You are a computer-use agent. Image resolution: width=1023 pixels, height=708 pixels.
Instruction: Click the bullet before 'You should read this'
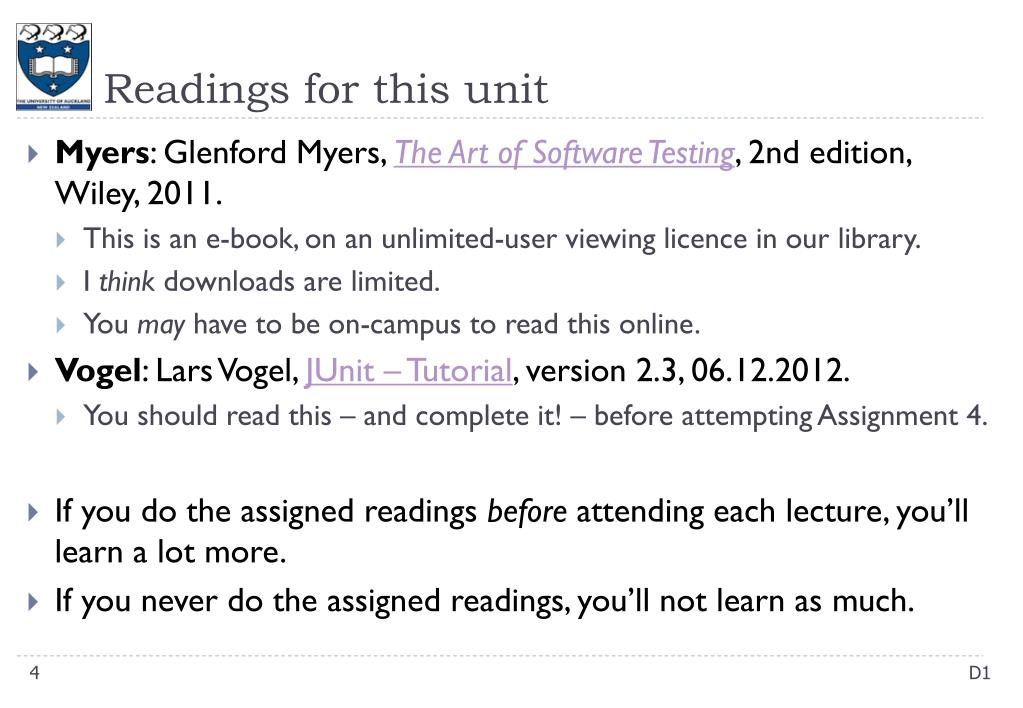61,416
